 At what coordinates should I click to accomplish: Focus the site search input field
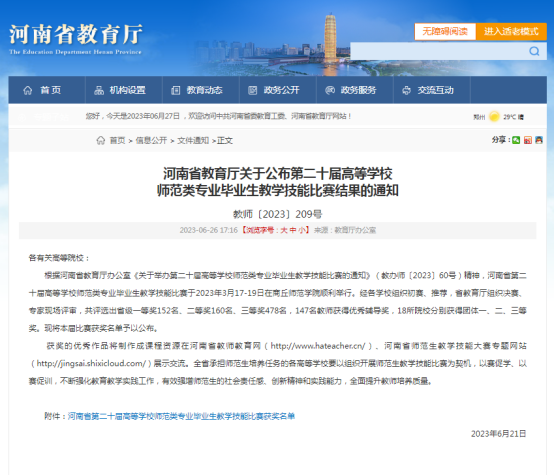(x=438, y=51)
